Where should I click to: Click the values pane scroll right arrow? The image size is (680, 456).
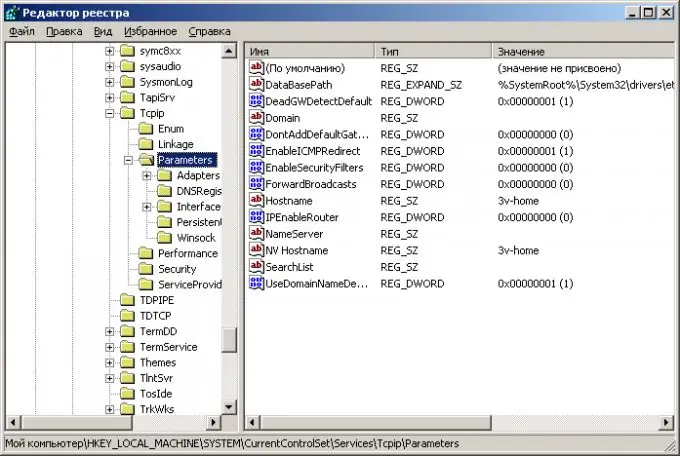667,422
